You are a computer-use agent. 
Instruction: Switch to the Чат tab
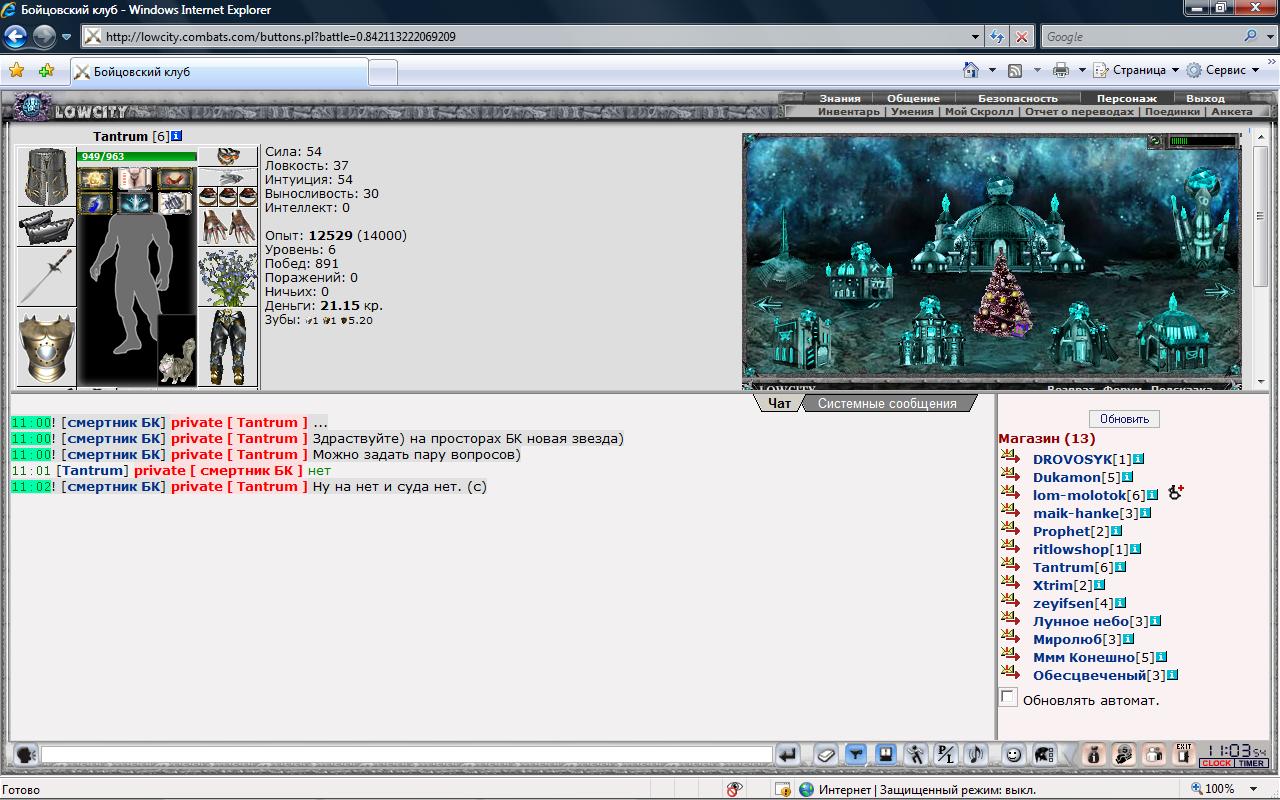tap(779, 403)
